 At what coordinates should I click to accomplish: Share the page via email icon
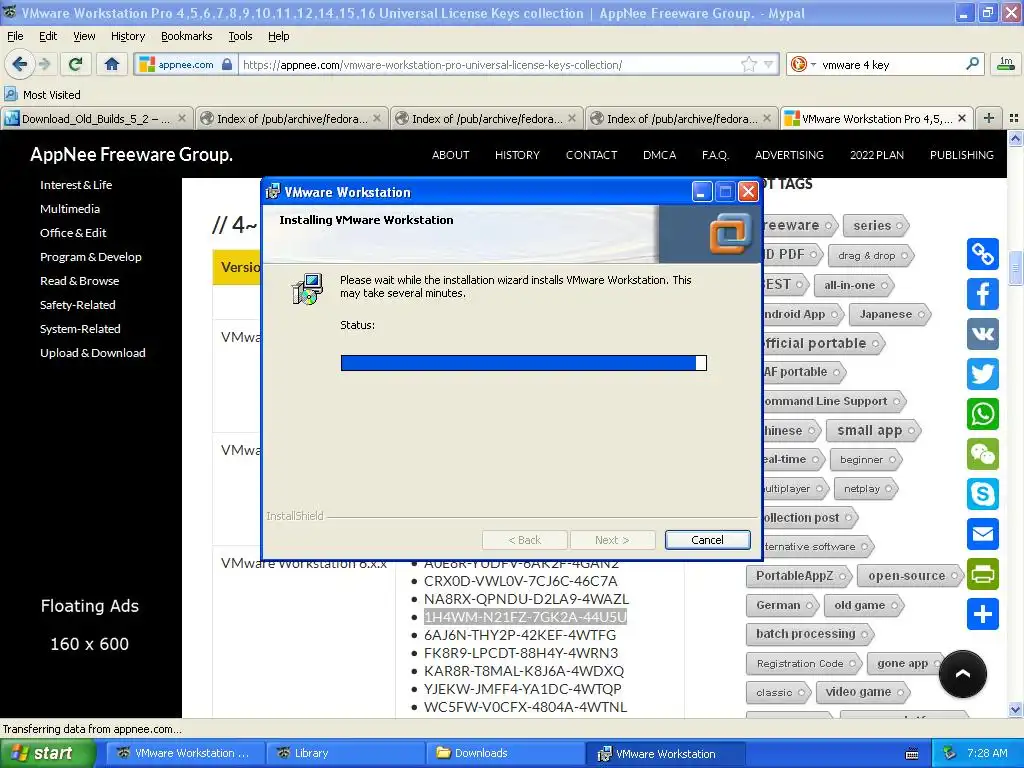982,534
